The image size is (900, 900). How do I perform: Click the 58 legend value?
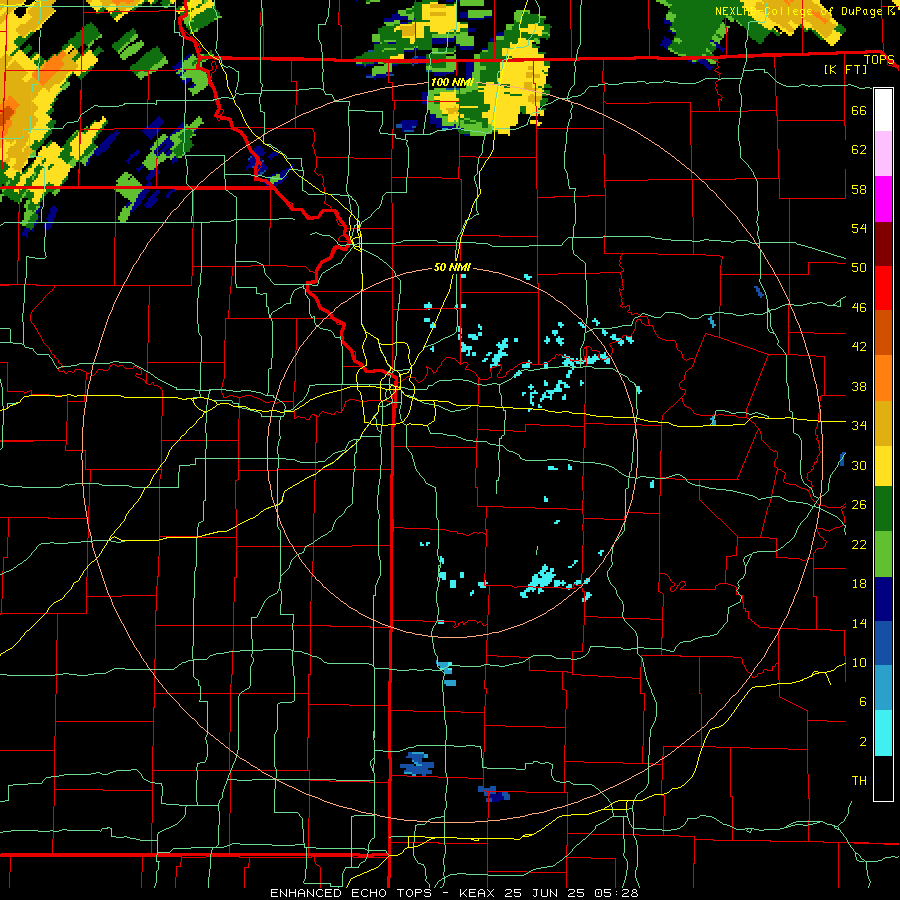(859, 189)
